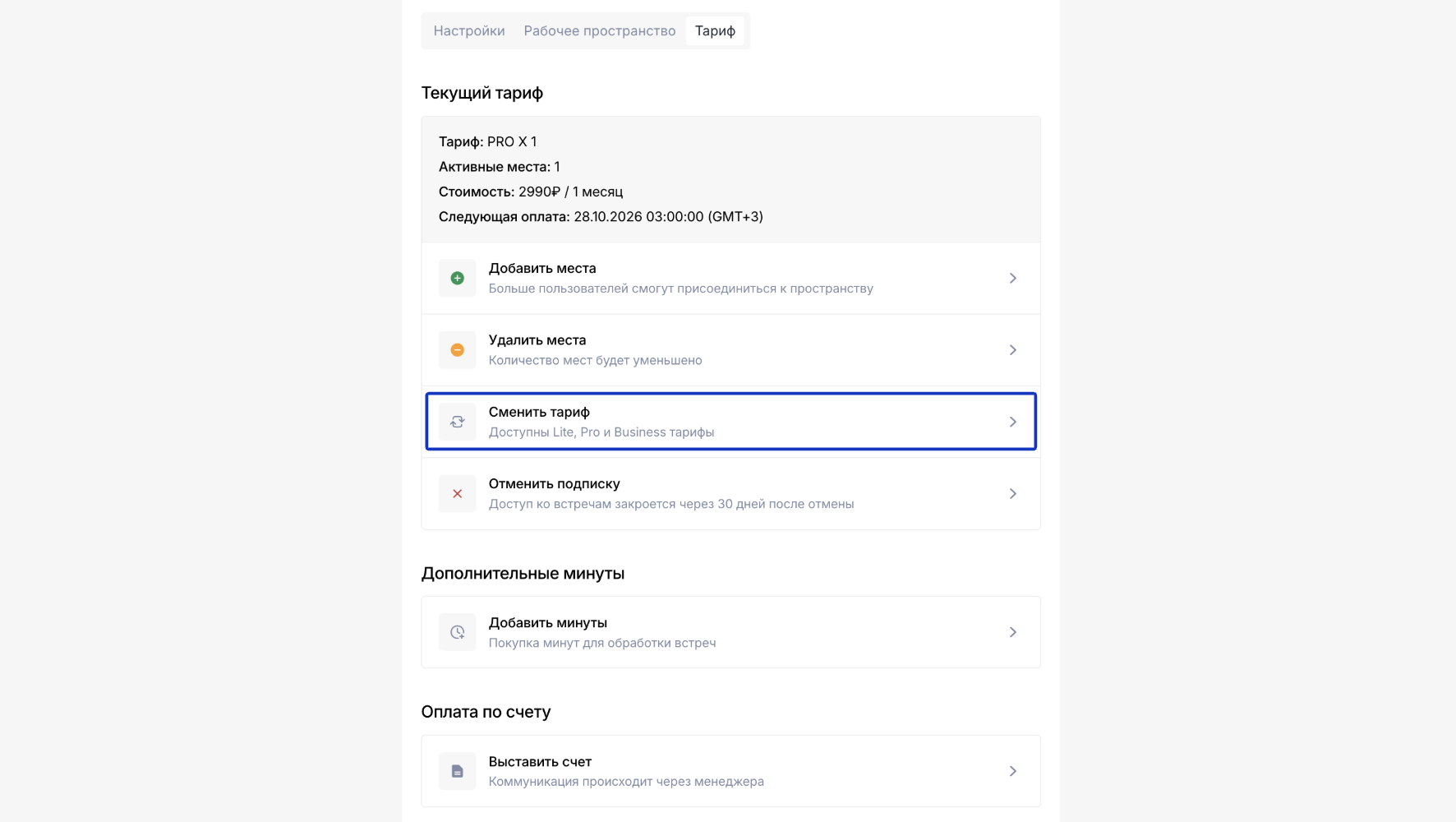Open the Добавить места option title

(542, 269)
